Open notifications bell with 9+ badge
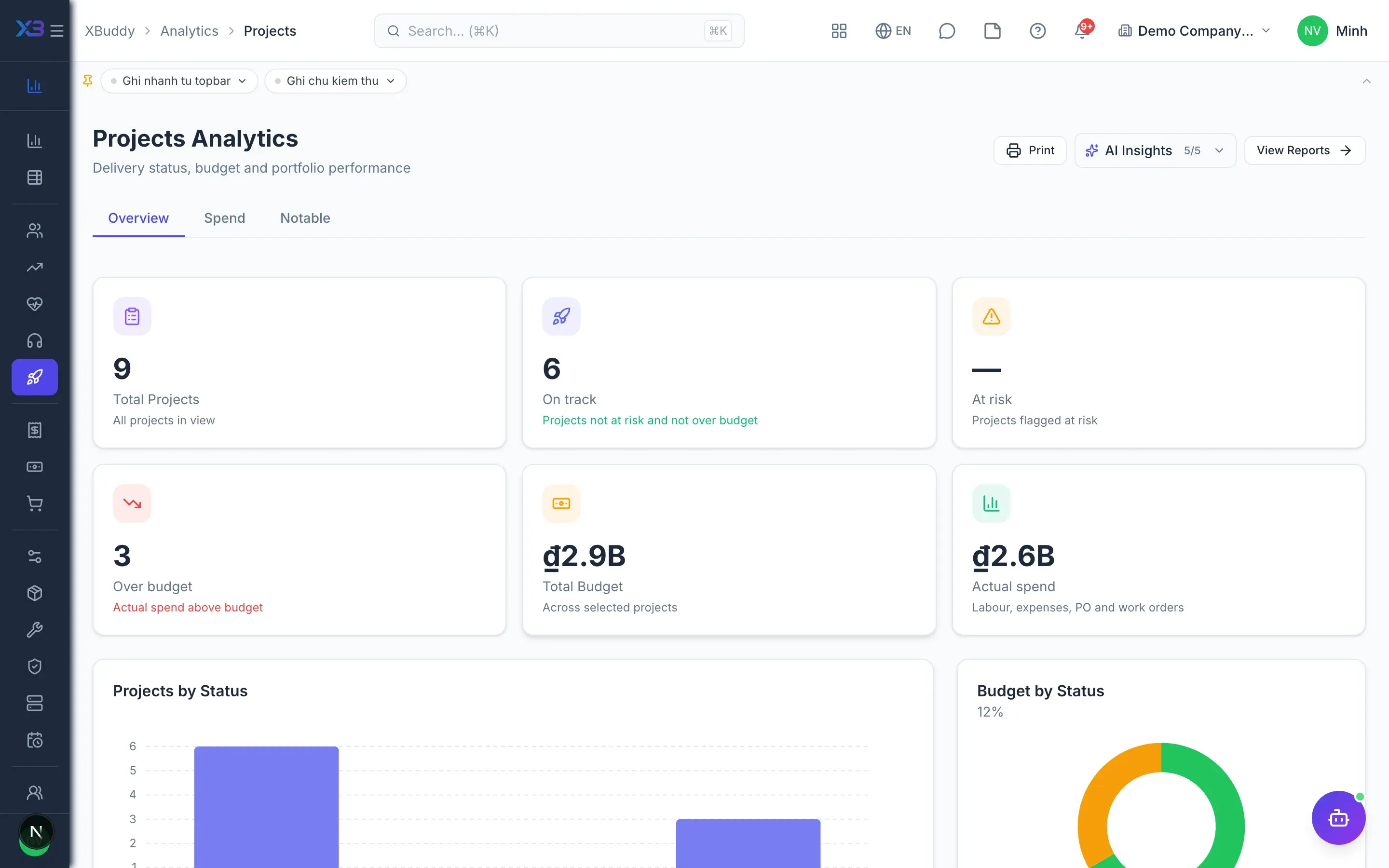Screen dimensions: 1389x868 coord(1082,30)
